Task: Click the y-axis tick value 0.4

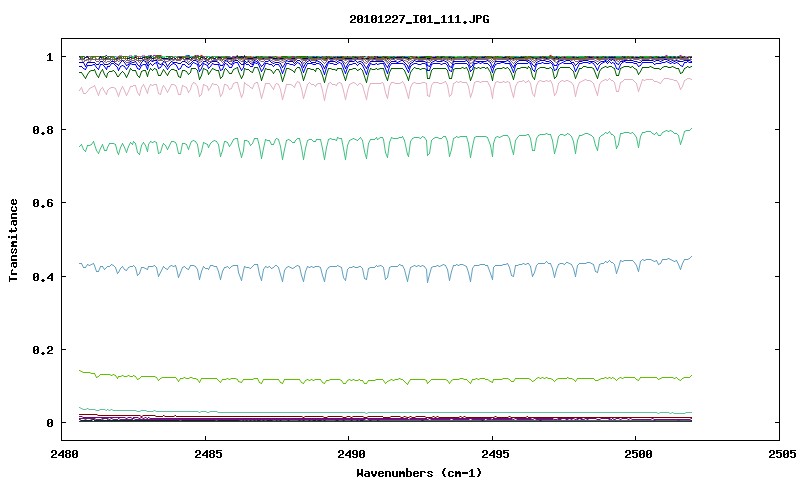Action: [x=43, y=276]
